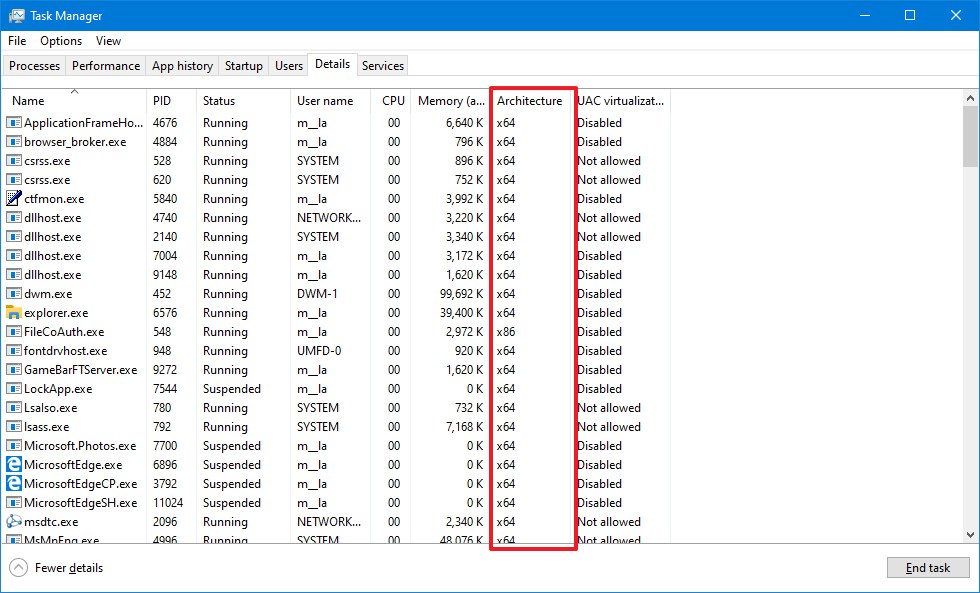Select the dllhost.exe row with PID 7004
The height and width of the screenshot is (593, 980).
pos(336,256)
